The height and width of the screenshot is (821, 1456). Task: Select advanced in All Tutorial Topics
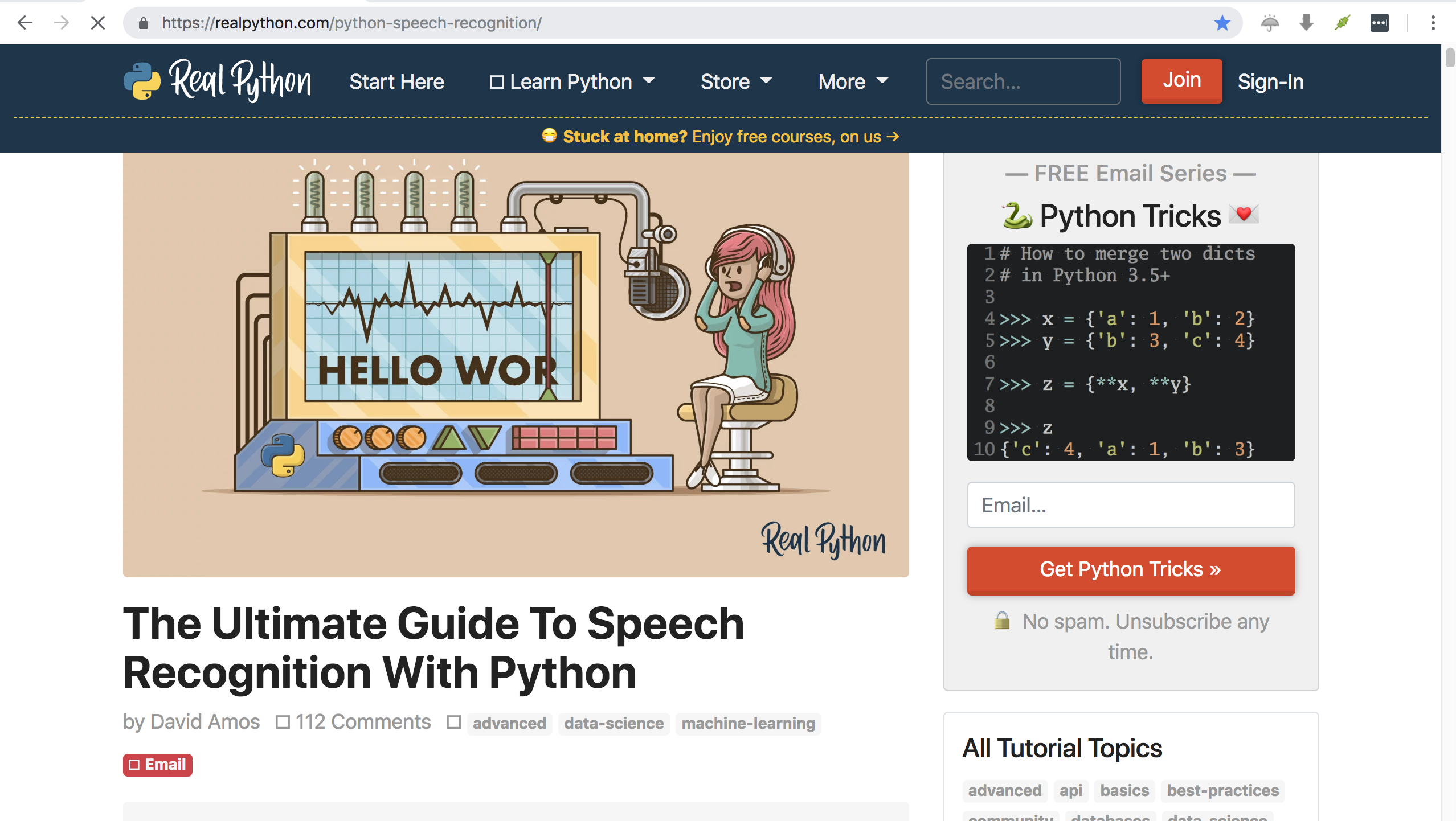tap(1005, 791)
